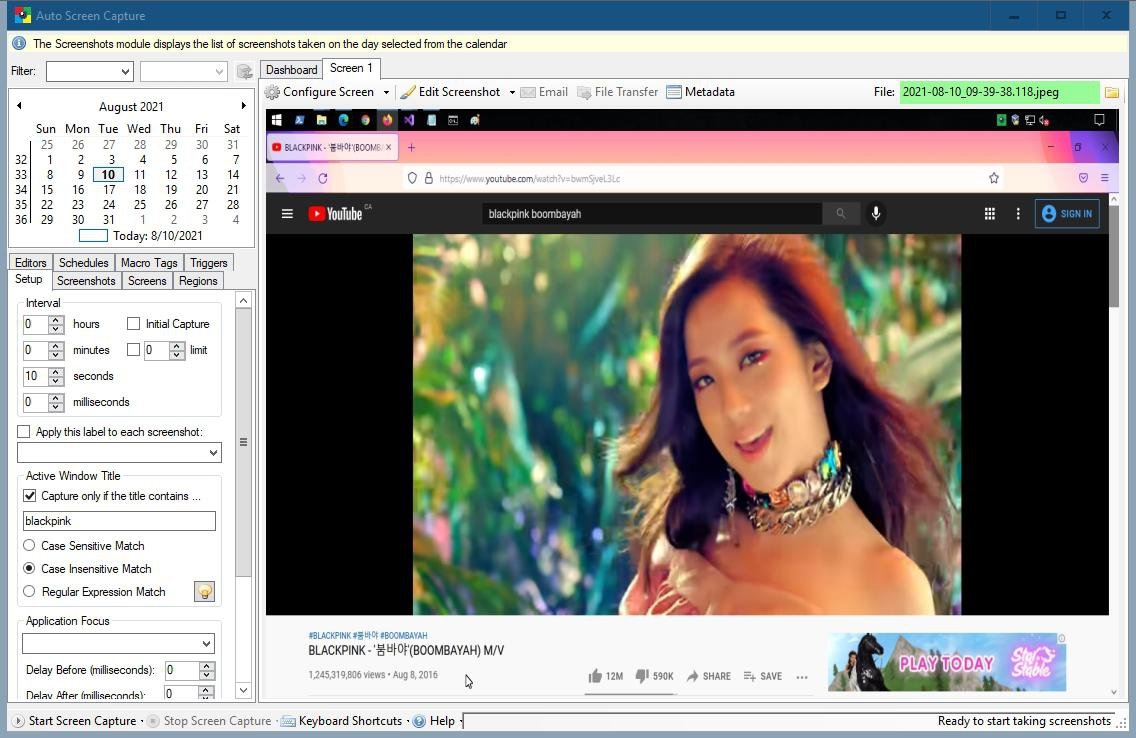
Task: Open the Help menu button
Action: [434, 721]
